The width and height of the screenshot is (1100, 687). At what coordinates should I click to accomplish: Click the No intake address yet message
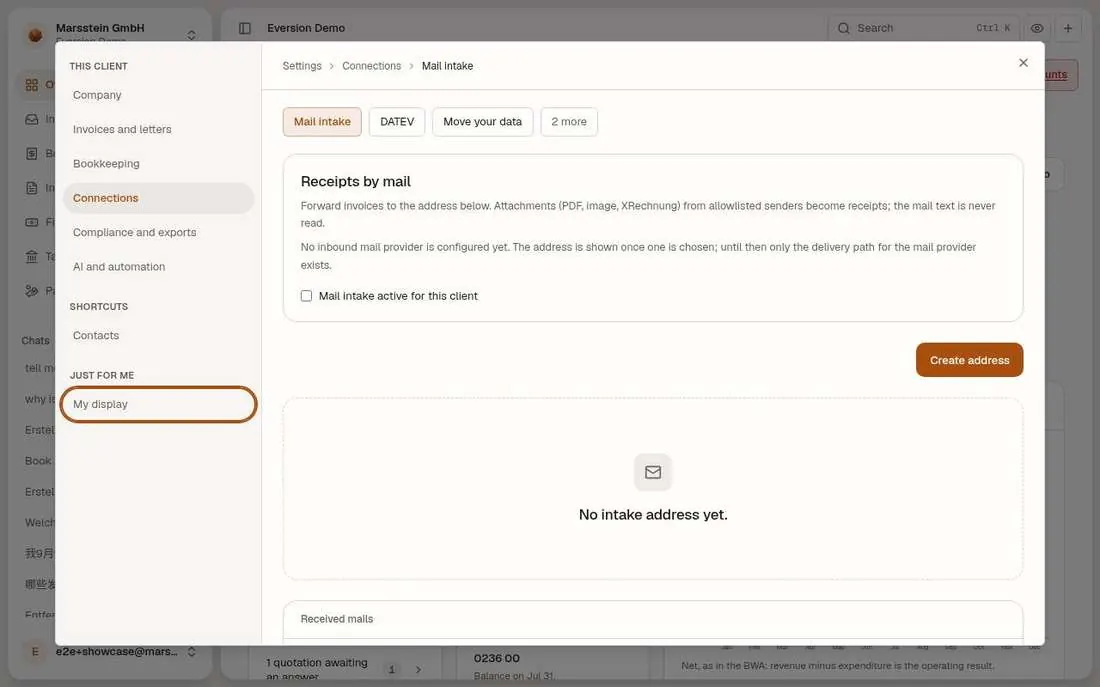653,514
